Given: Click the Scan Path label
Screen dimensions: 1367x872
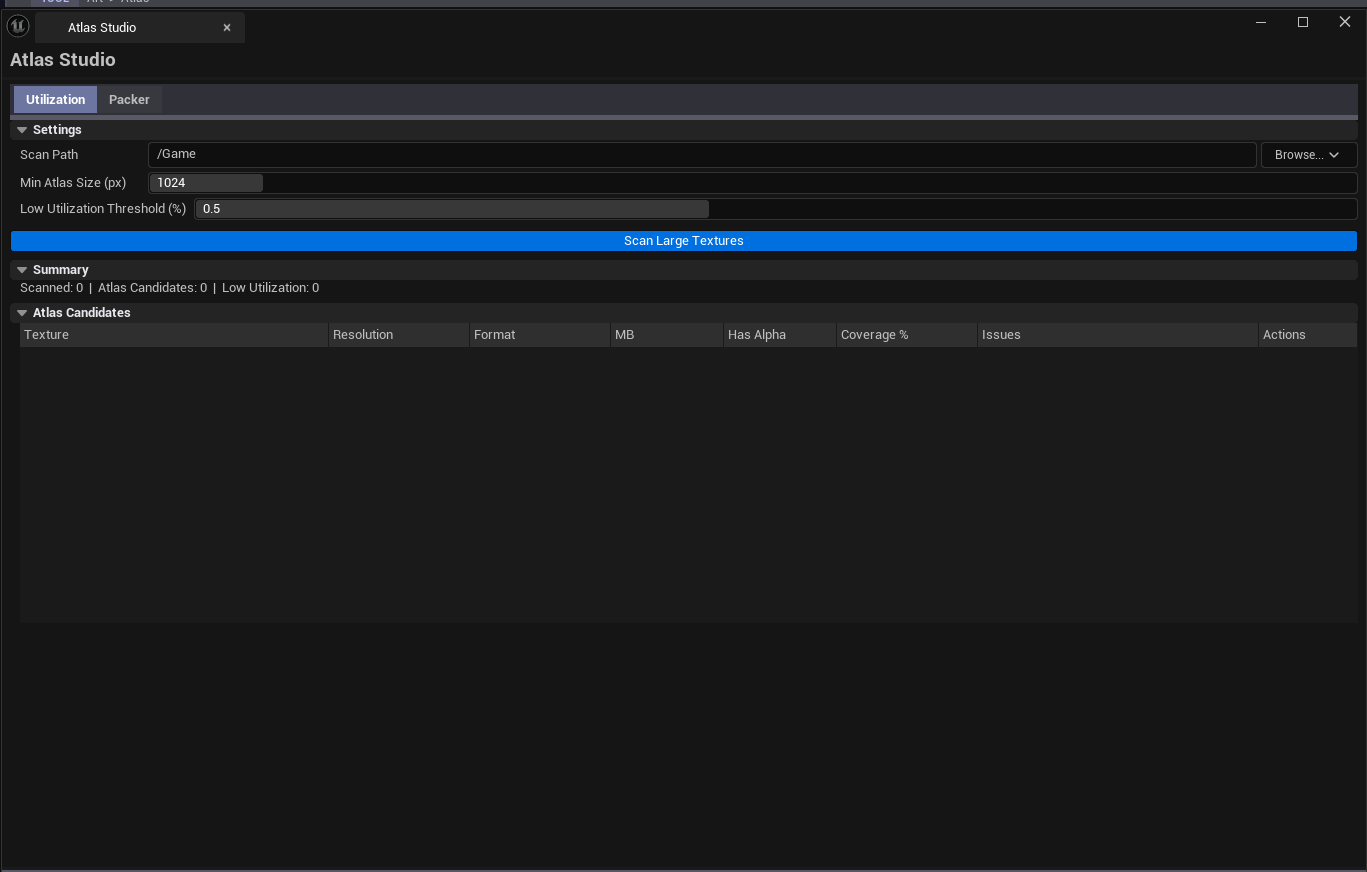Looking at the screenshot, I should point(49,155).
